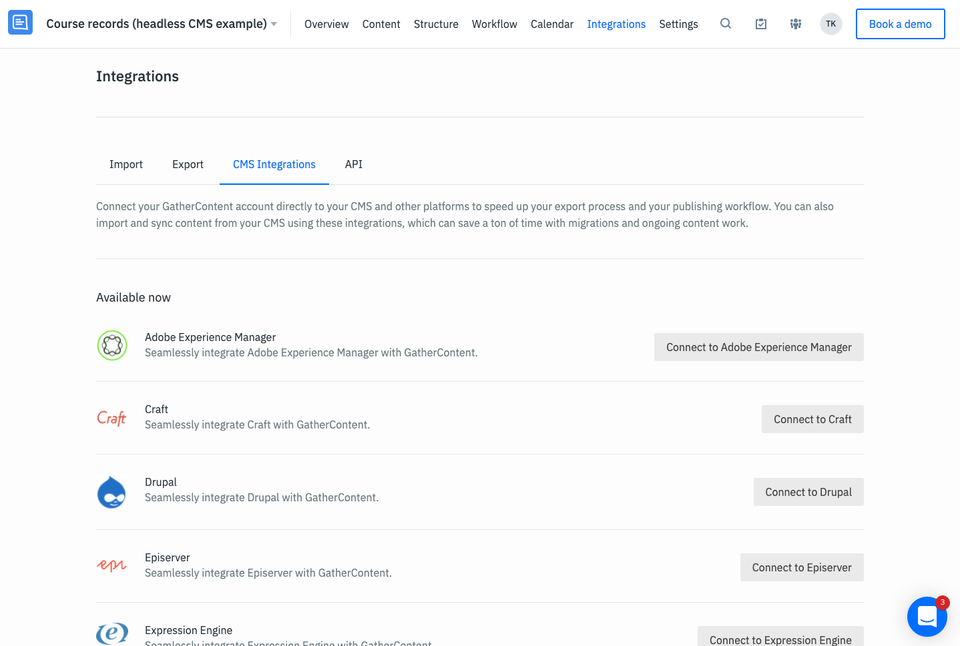The width and height of the screenshot is (960, 646).
Task: Click the Episerver logo
Action: coord(111,565)
